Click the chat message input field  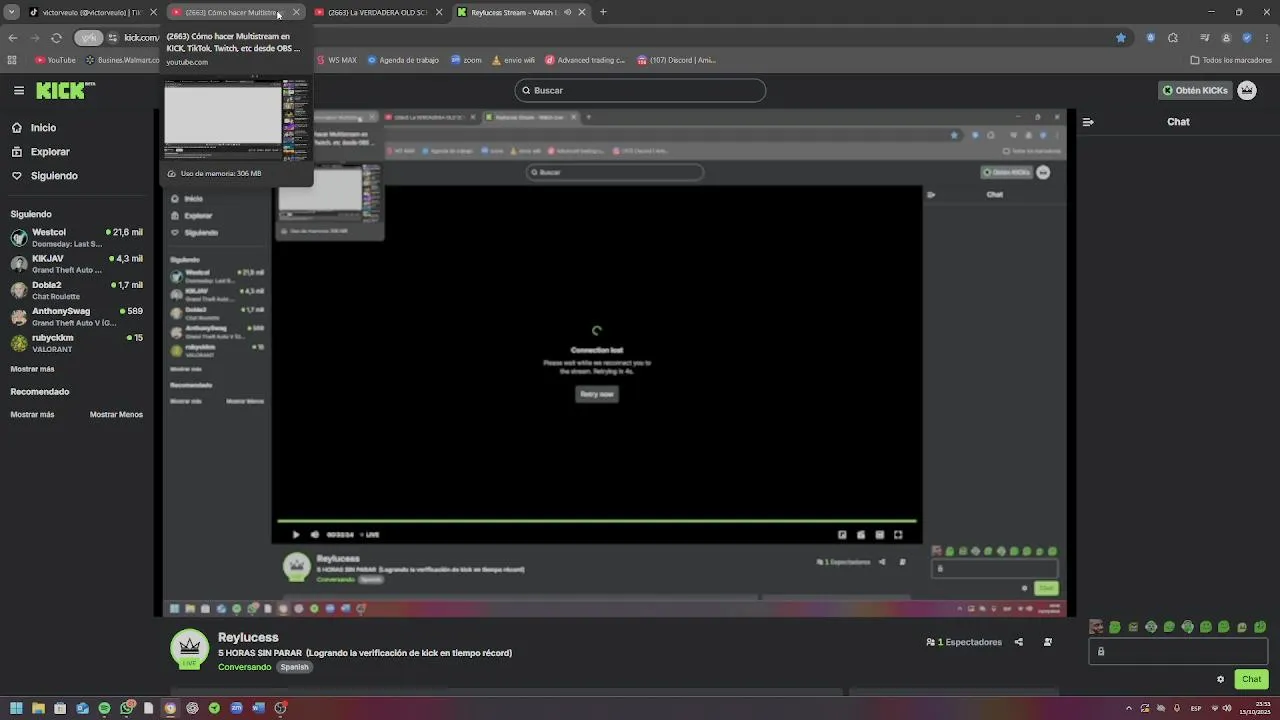click(1178, 651)
